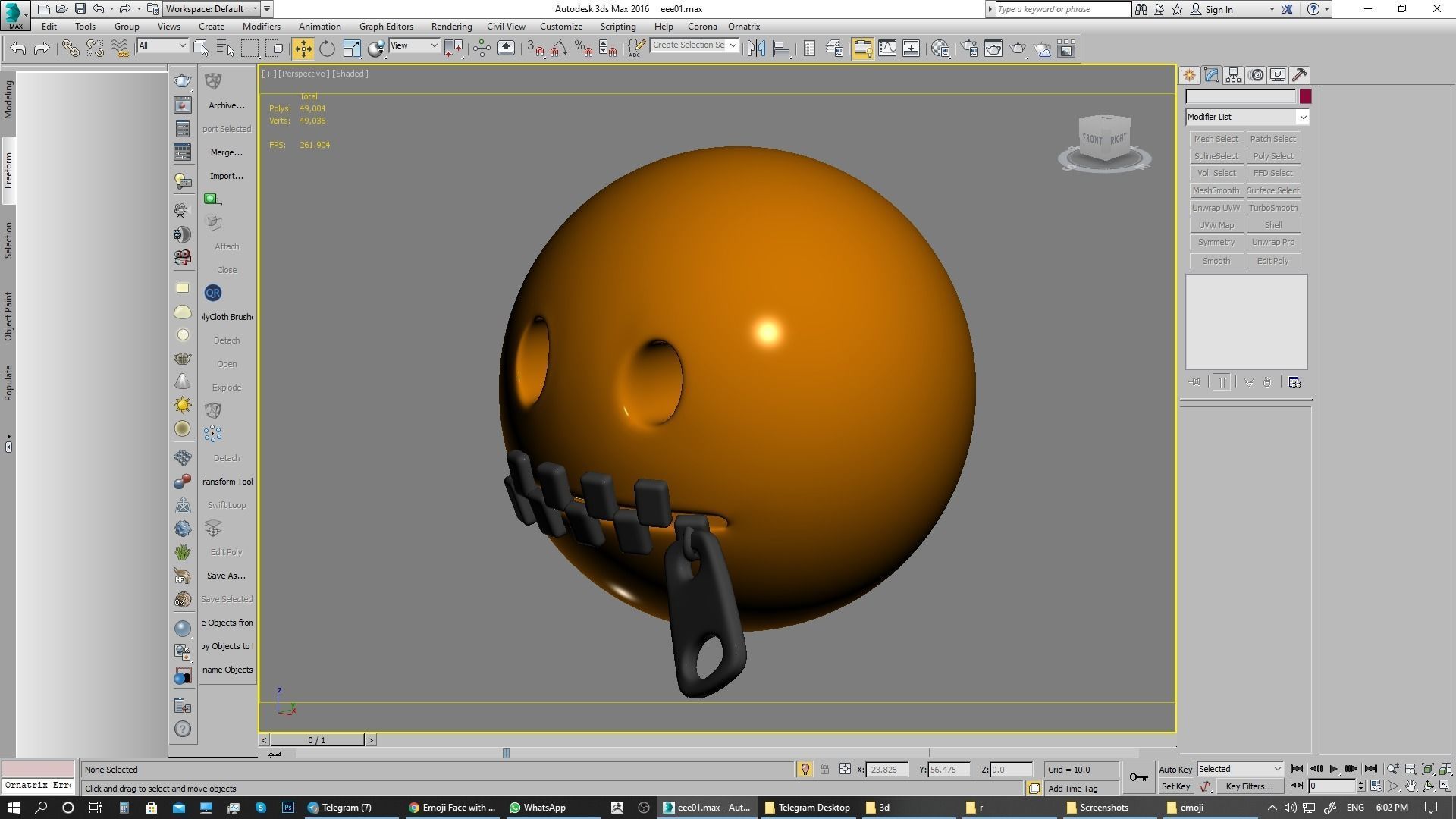Click the Pan View hand icon
This screenshot has width=1456, height=819.
tap(1410, 786)
